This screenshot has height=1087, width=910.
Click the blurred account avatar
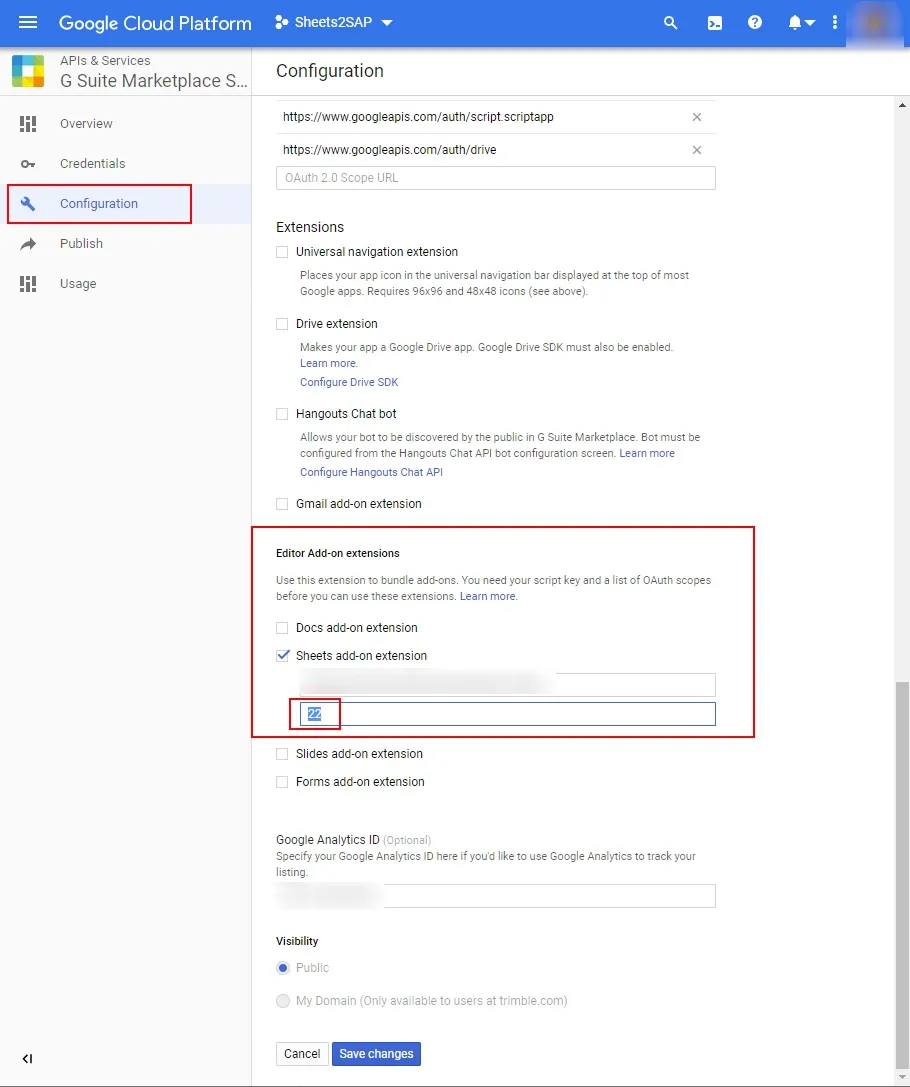click(875, 23)
